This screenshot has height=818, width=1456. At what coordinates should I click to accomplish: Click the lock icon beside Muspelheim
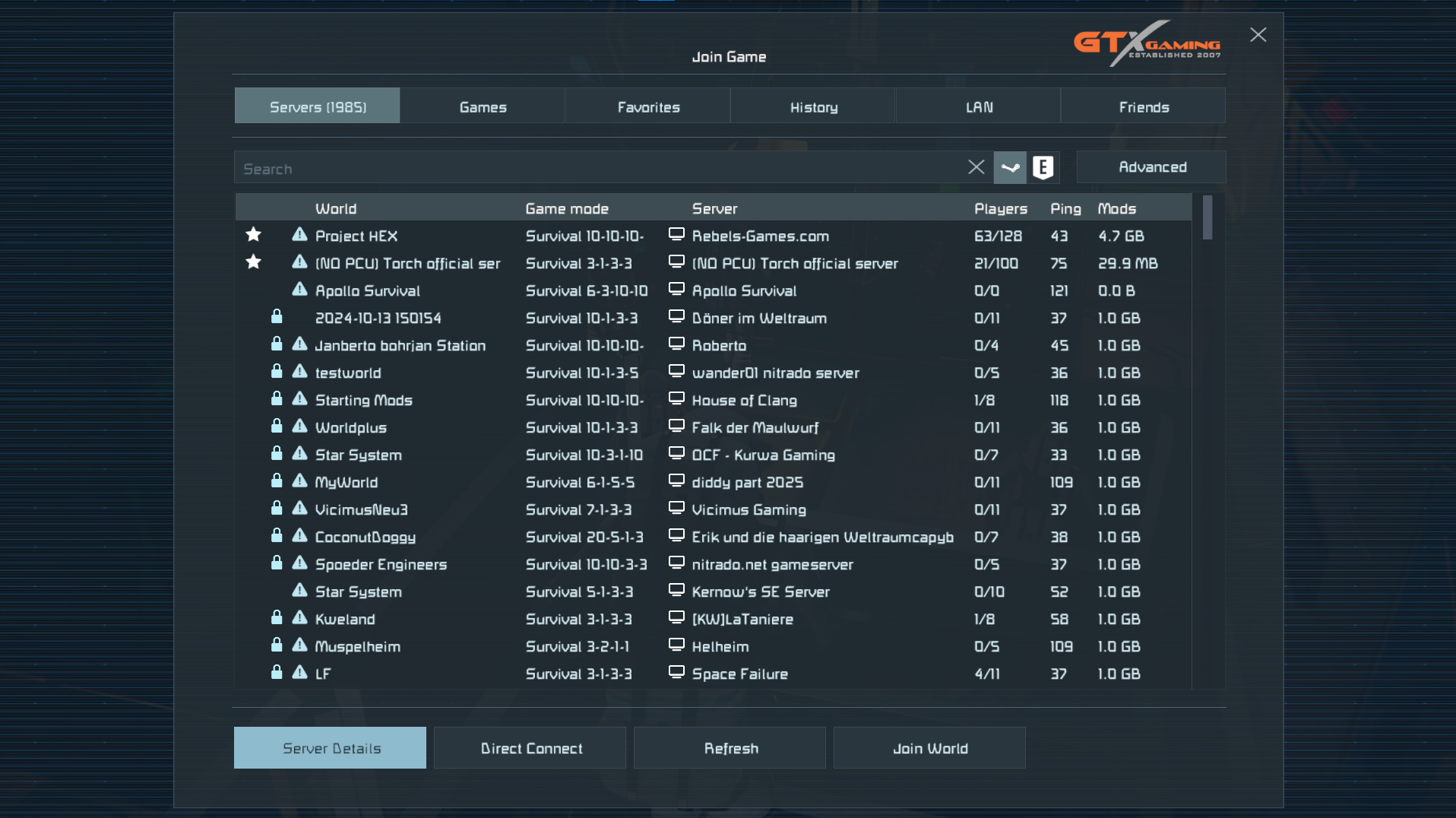click(277, 645)
